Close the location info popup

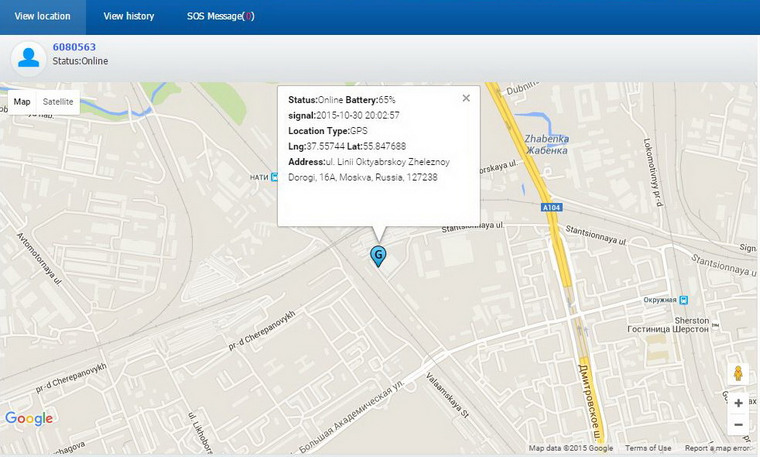click(x=466, y=98)
